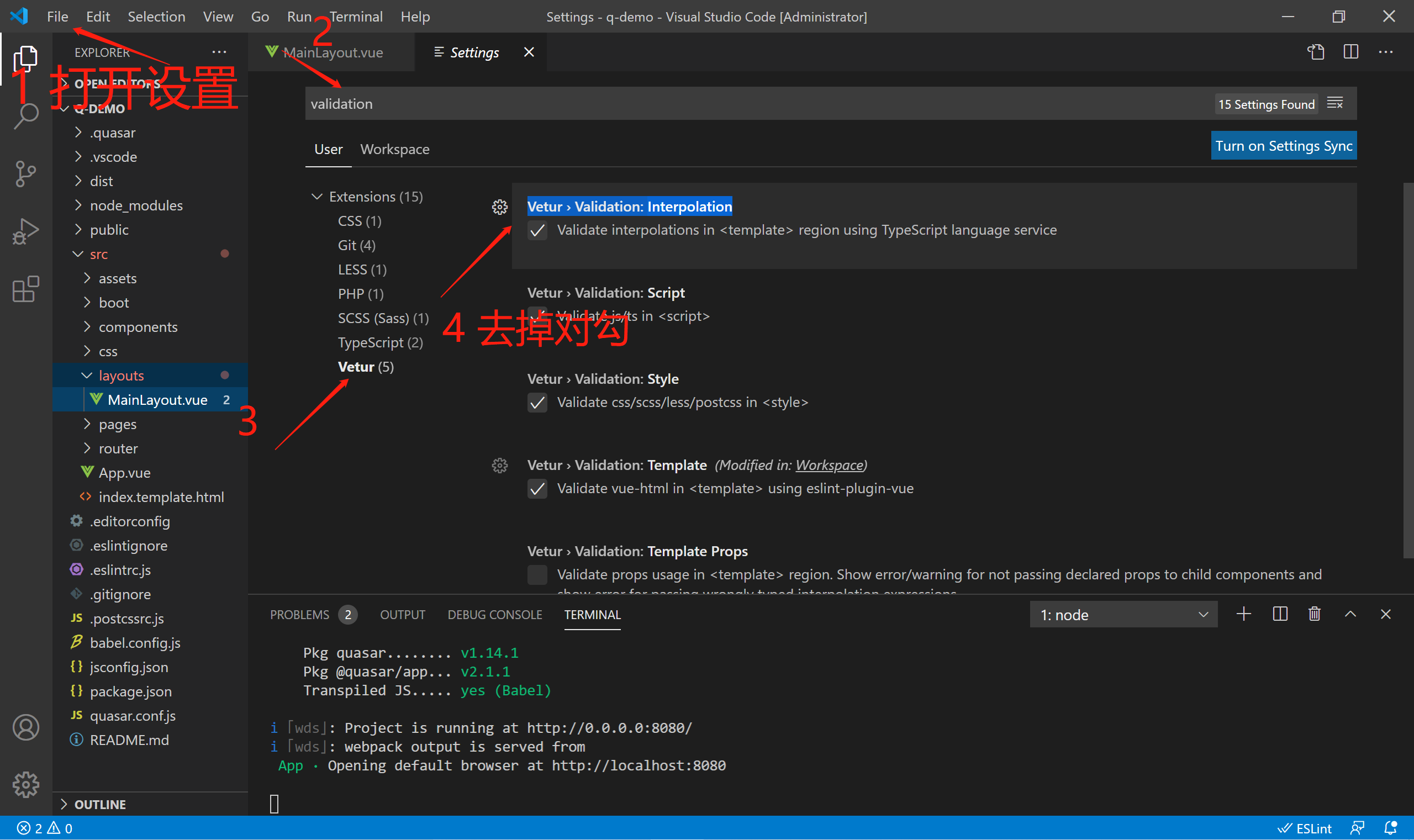Enable the Template Props validation checkbox
The image size is (1414, 840).
537,574
